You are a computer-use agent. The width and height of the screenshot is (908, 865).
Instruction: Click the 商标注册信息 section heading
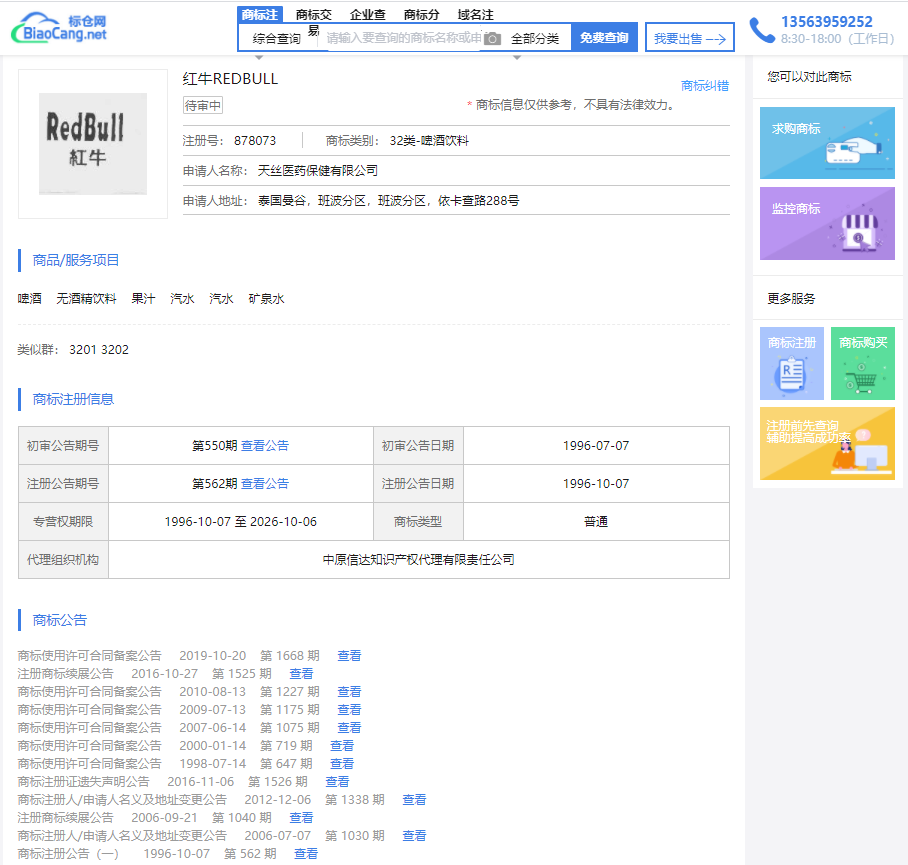click(x=73, y=399)
